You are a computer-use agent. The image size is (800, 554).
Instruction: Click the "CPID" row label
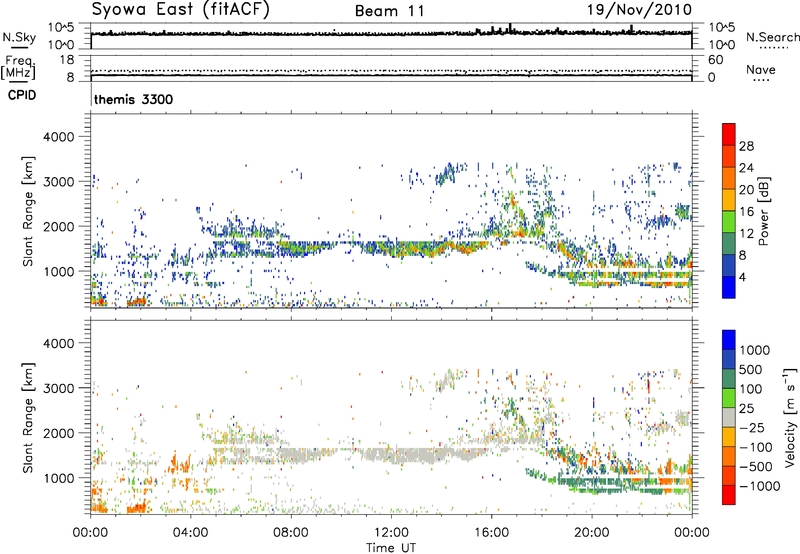click(x=22, y=95)
